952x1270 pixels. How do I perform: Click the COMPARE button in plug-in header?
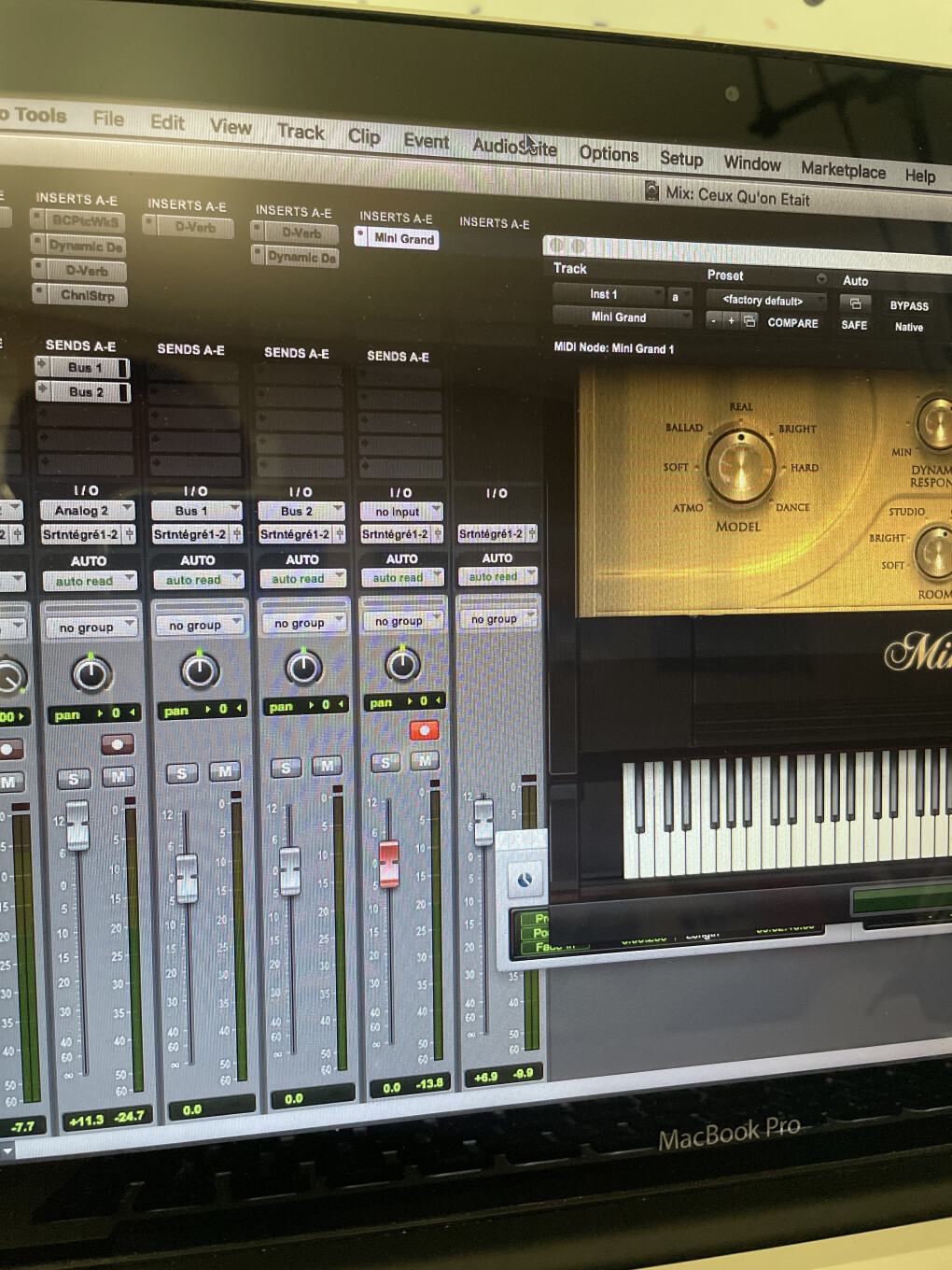792,323
